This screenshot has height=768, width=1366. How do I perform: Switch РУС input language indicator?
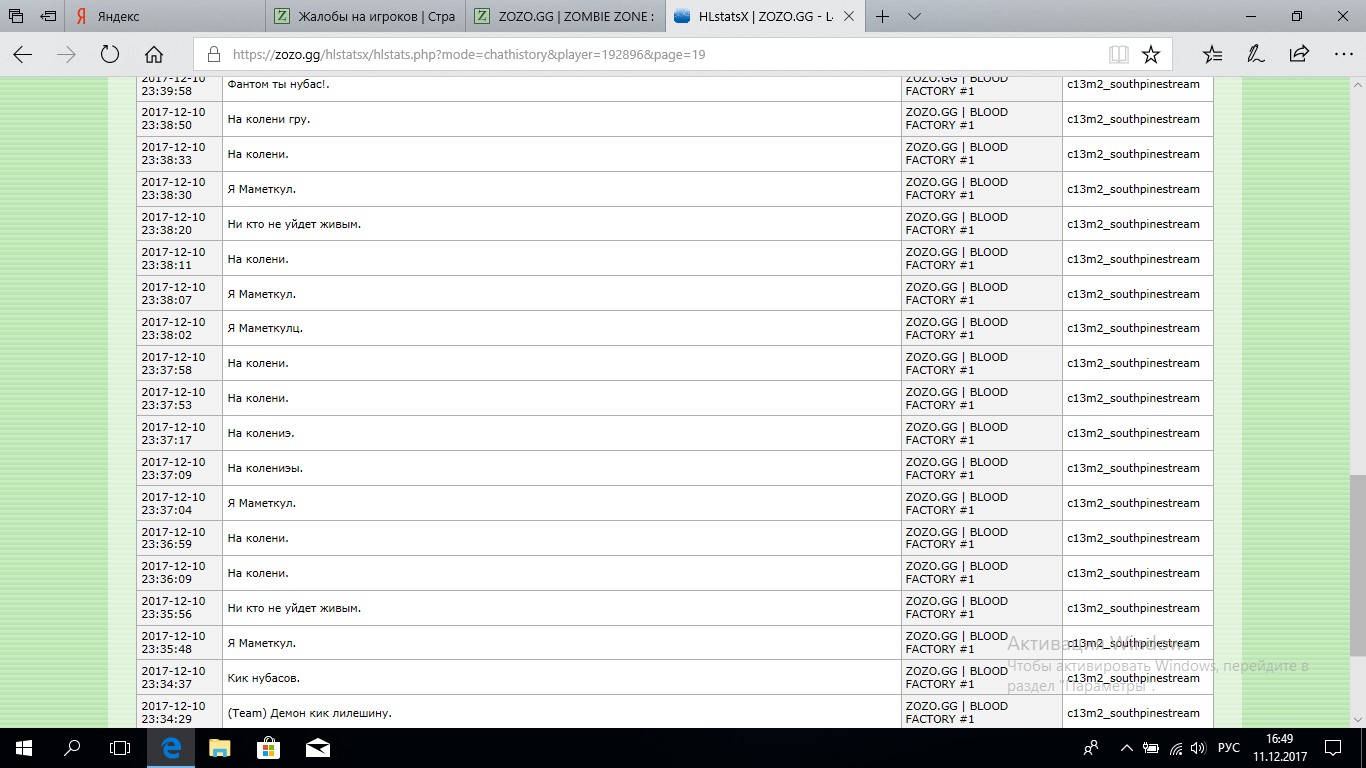pyautogui.click(x=1229, y=748)
